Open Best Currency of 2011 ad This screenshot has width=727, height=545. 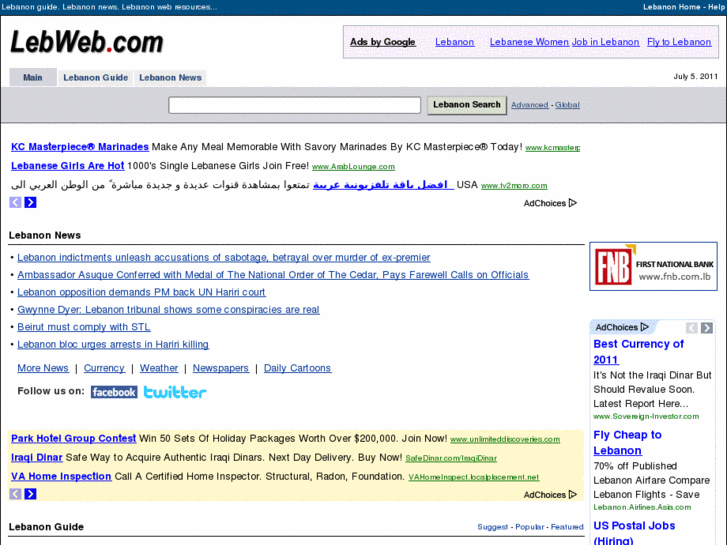[638, 352]
